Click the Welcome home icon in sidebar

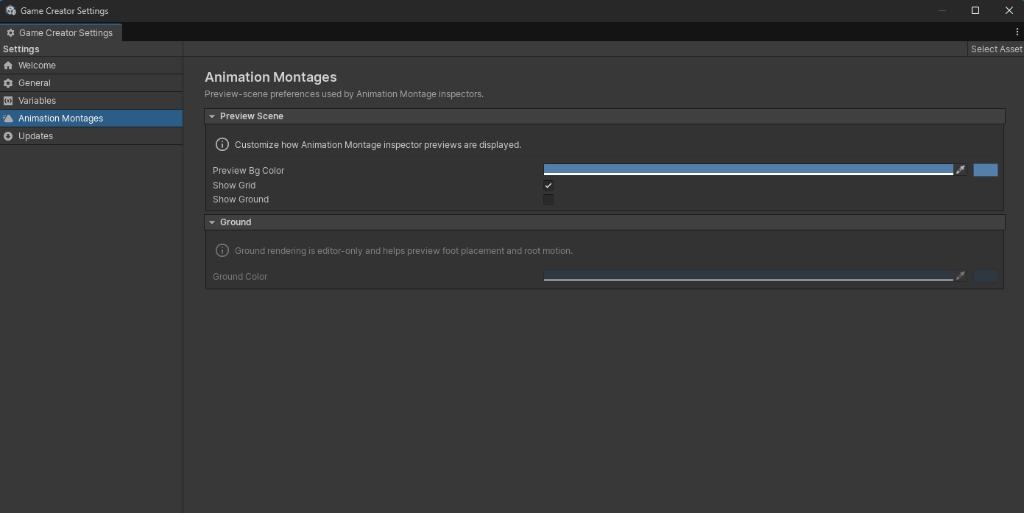coord(8,65)
